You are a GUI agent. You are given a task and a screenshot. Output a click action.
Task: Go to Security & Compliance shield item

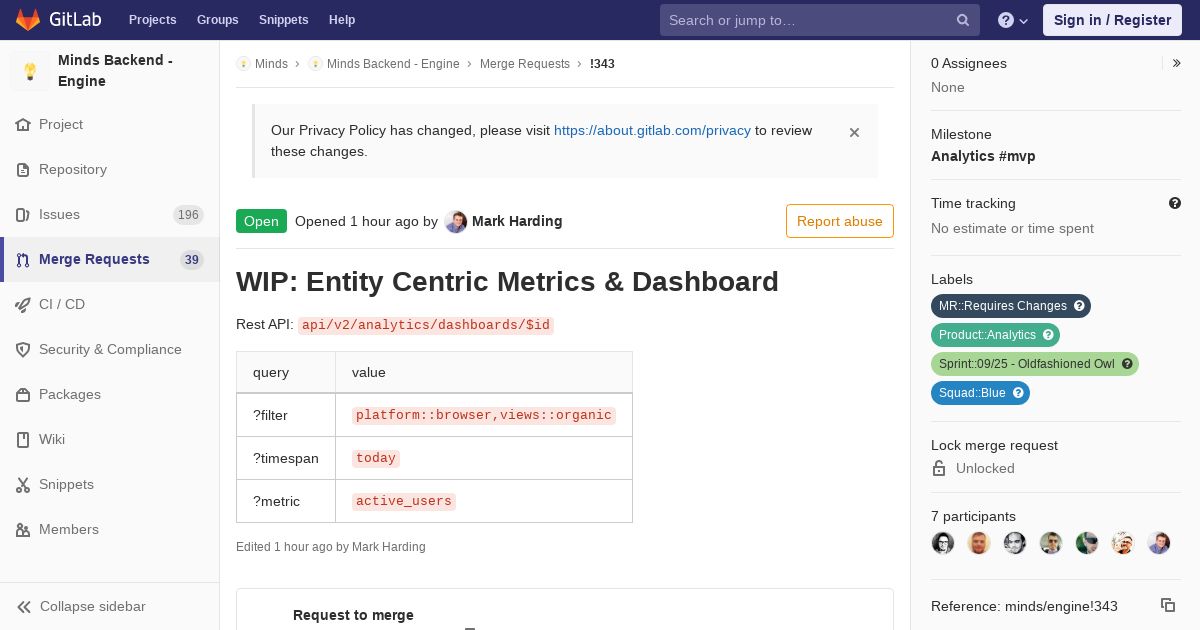110,349
